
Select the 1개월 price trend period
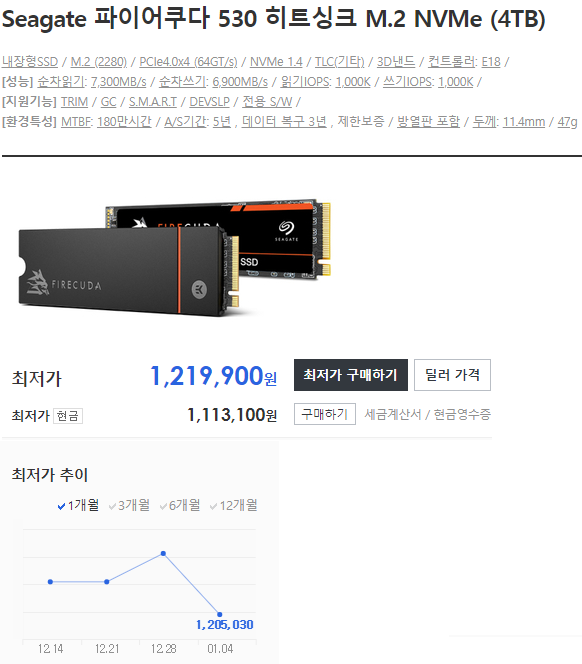point(78,505)
